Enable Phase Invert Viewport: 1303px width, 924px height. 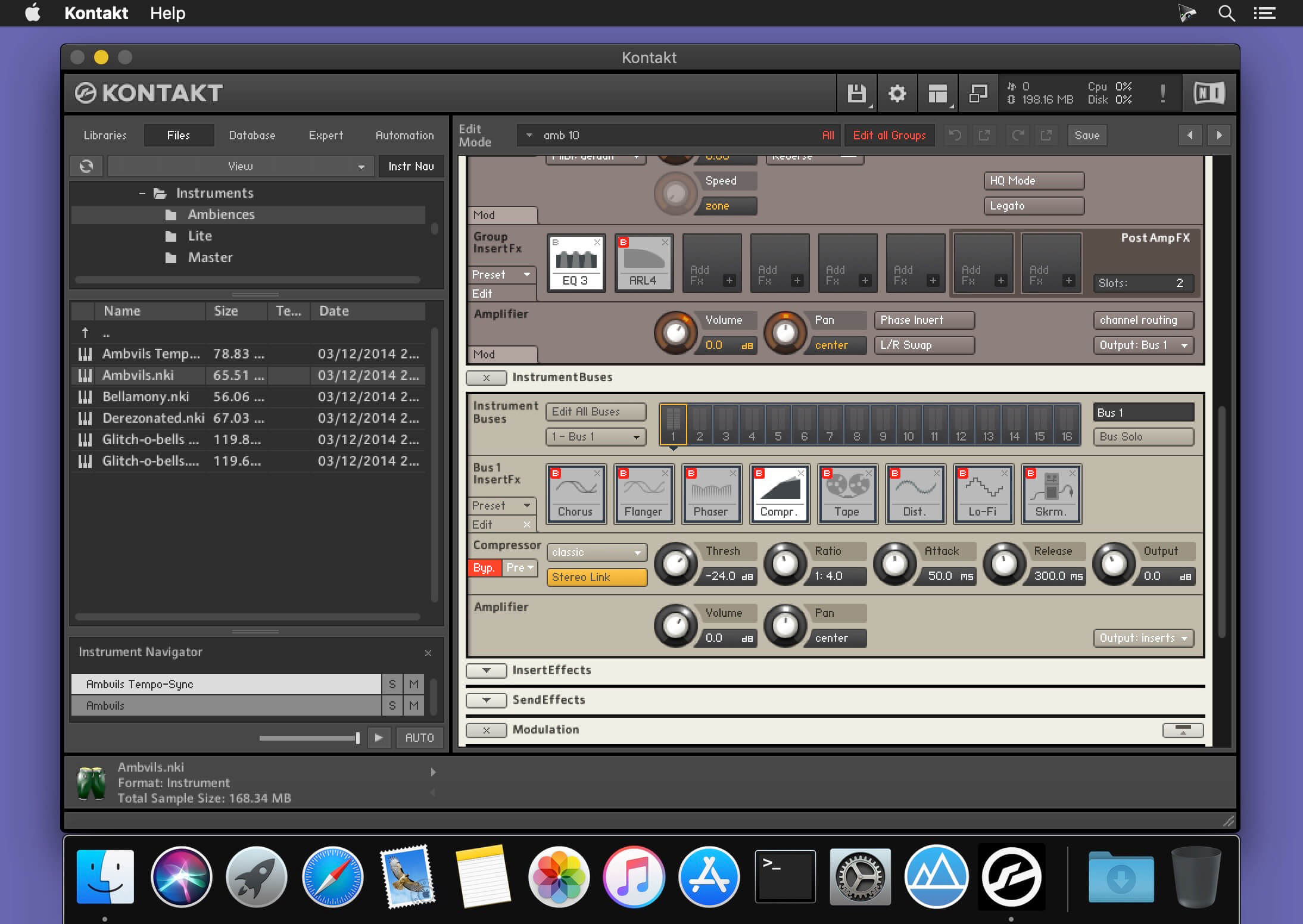tap(924, 320)
